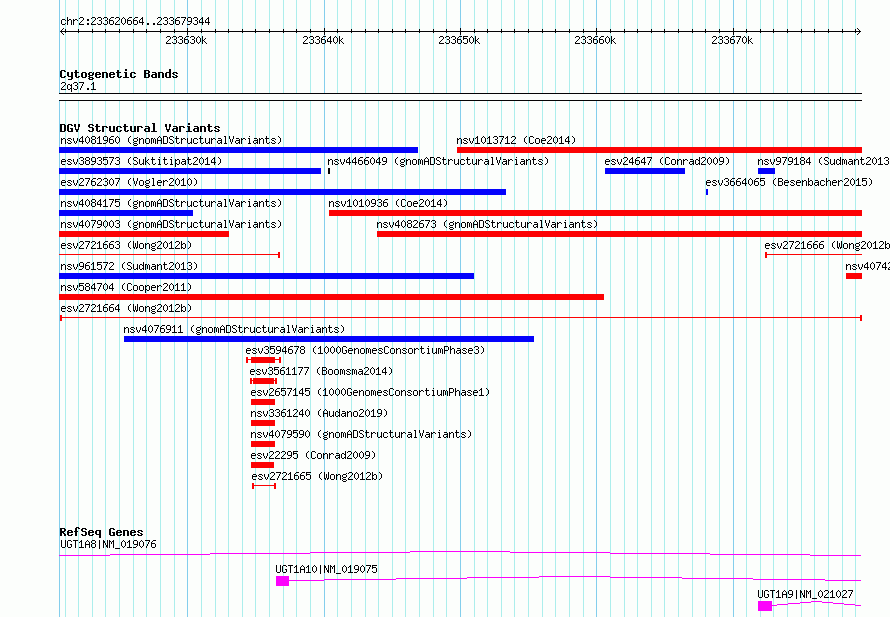Click the chr2:233620664..233679344 coordinates text

pyautogui.click(x=135, y=21)
